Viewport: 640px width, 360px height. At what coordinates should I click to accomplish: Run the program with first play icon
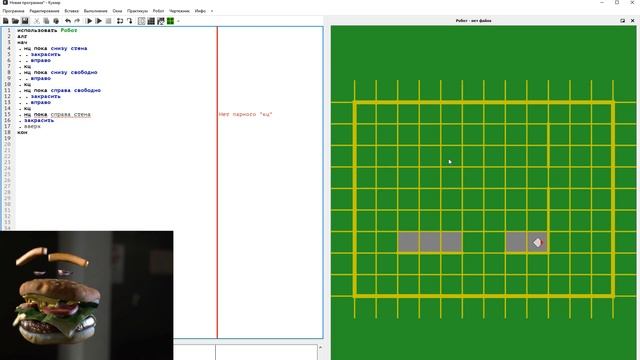89,21
